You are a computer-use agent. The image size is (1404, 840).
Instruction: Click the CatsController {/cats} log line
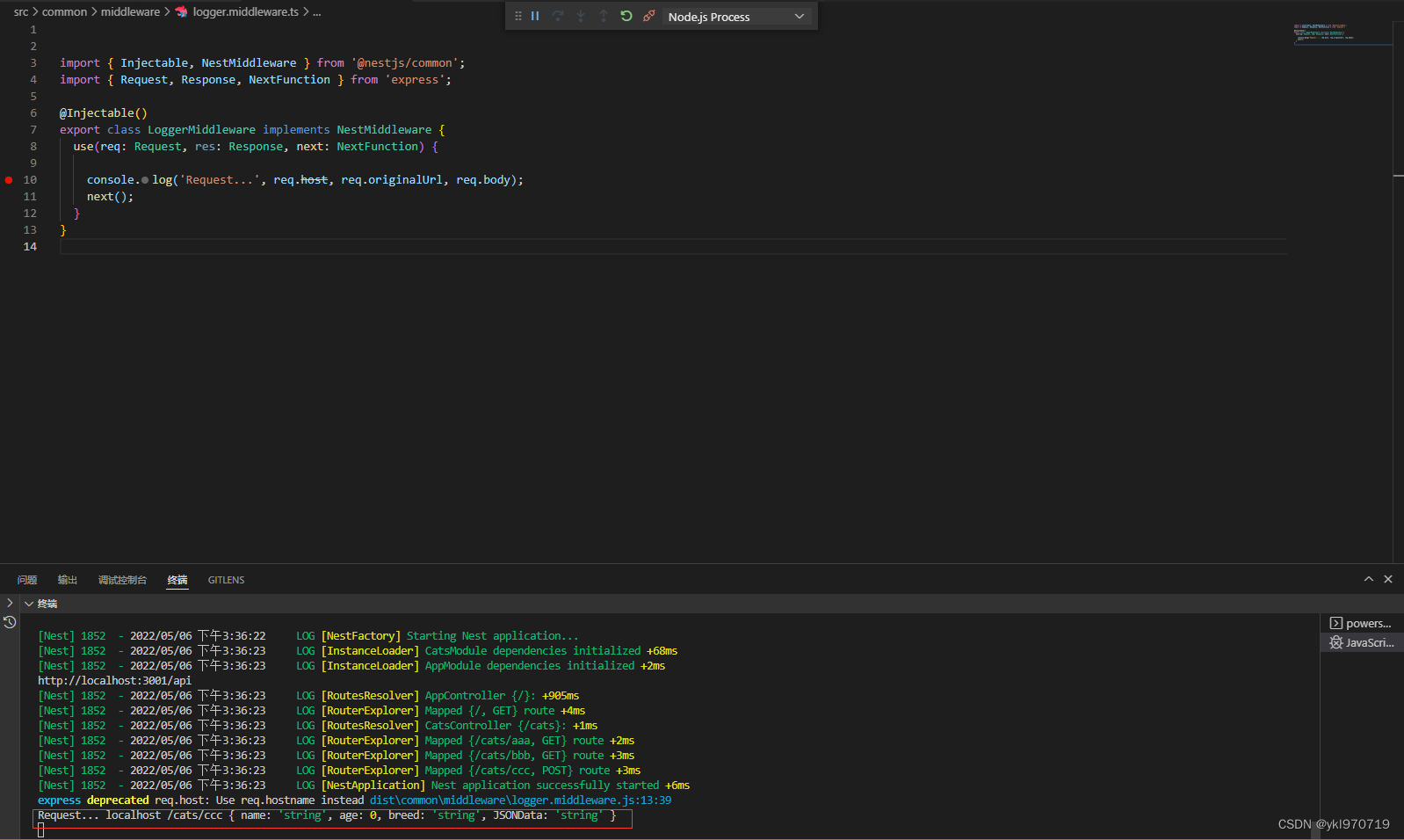317,726
